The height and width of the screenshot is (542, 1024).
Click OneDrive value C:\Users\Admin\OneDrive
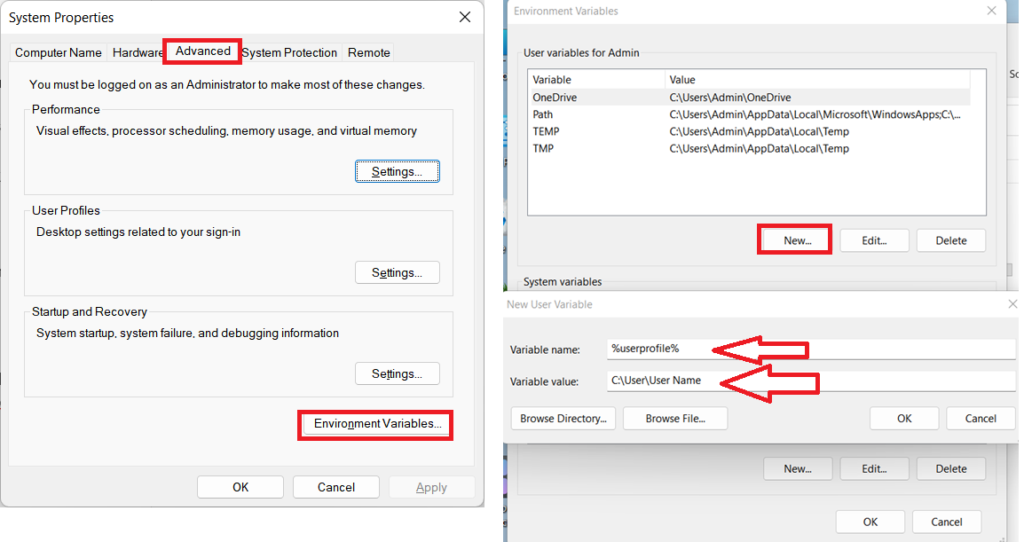729,97
